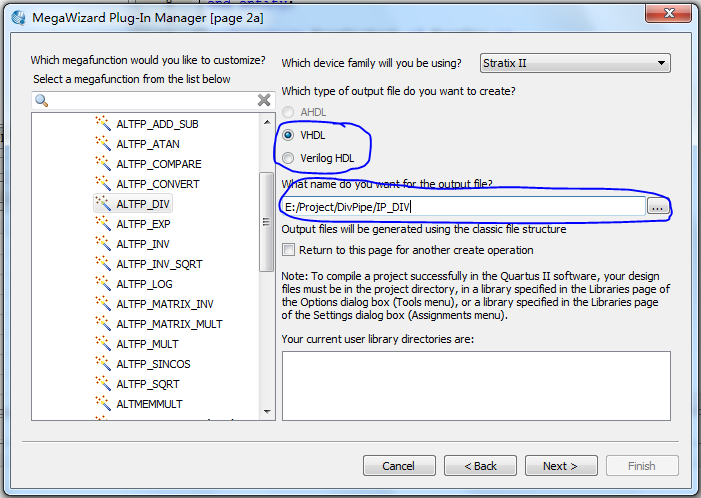Click the < Back button
The height and width of the screenshot is (498, 701).
coord(480,466)
